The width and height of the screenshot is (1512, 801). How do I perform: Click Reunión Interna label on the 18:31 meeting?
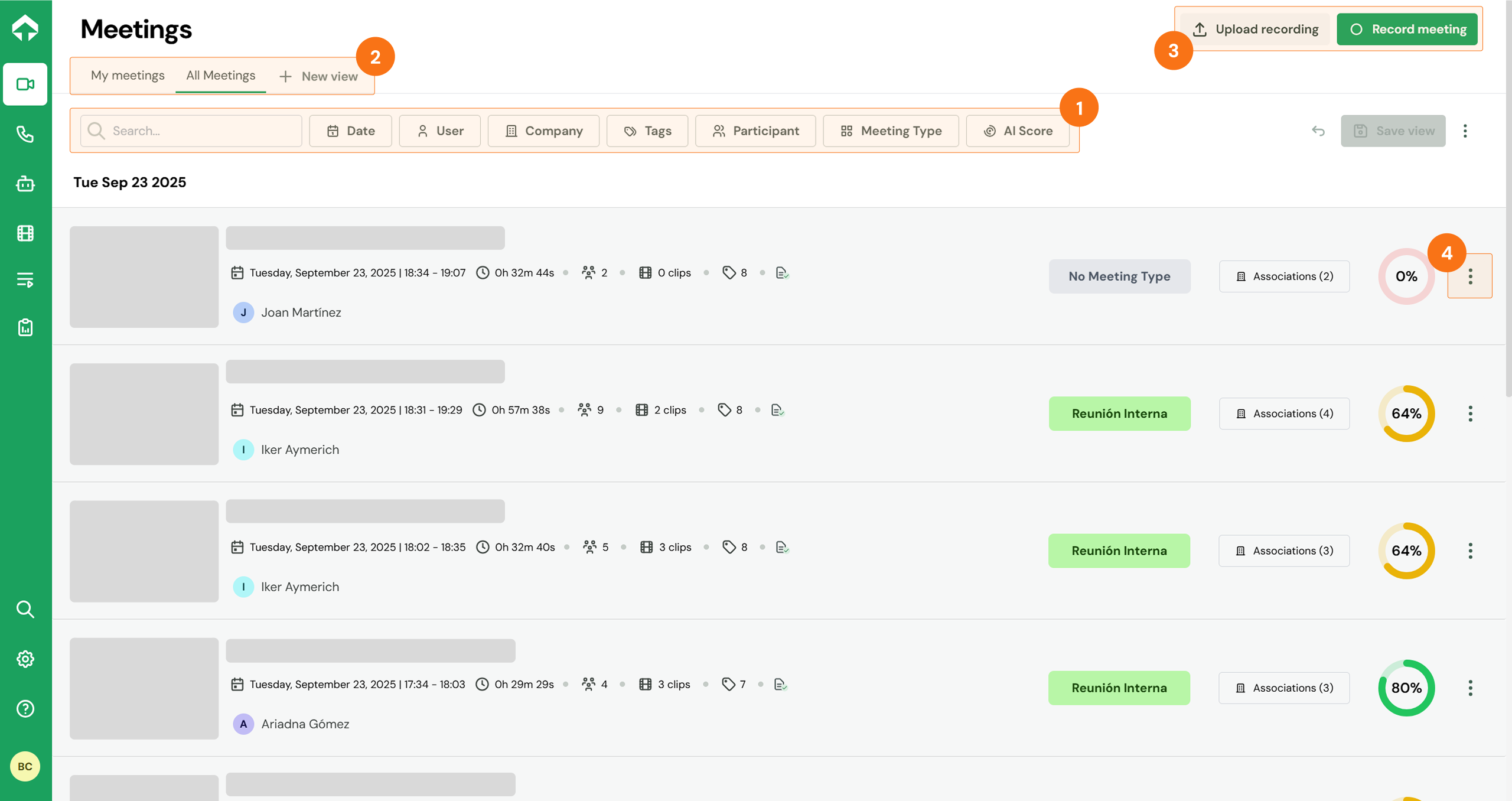[1119, 413]
